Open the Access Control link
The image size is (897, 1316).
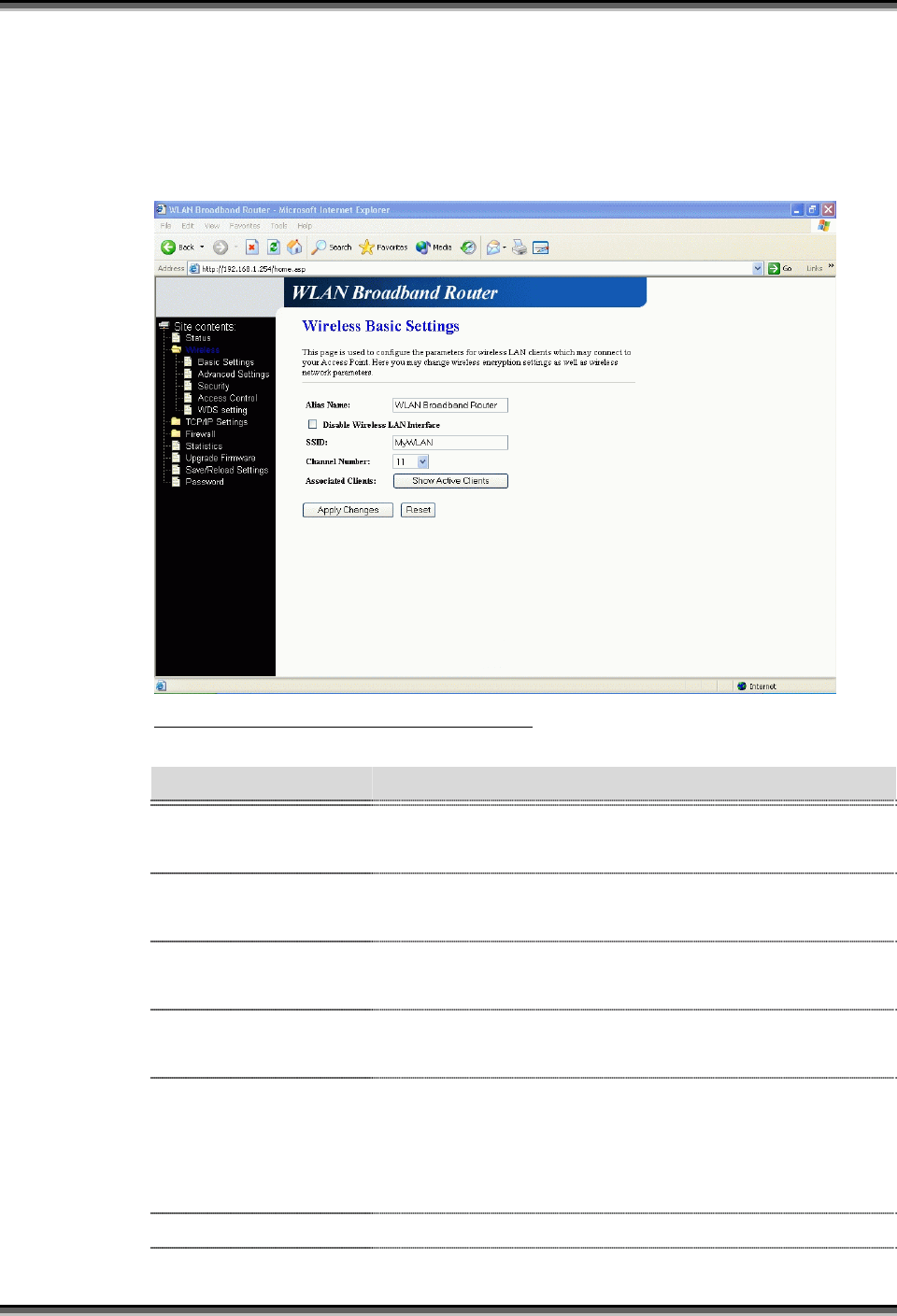click(x=227, y=398)
